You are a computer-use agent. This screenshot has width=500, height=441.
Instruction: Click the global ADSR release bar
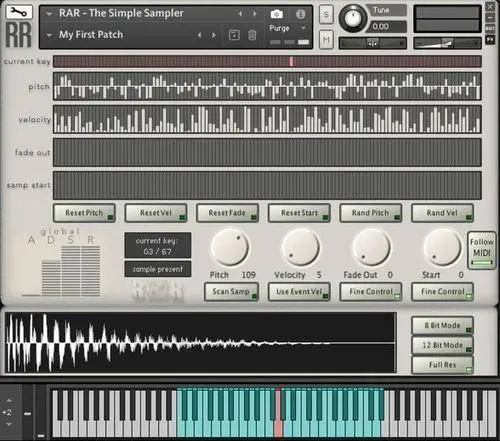[x=90, y=272]
